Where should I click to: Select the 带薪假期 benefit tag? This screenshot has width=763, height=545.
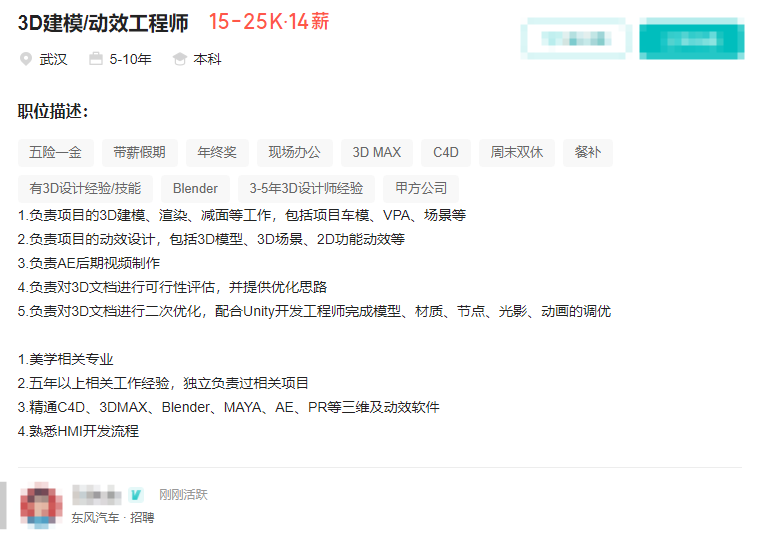point(140,152)
